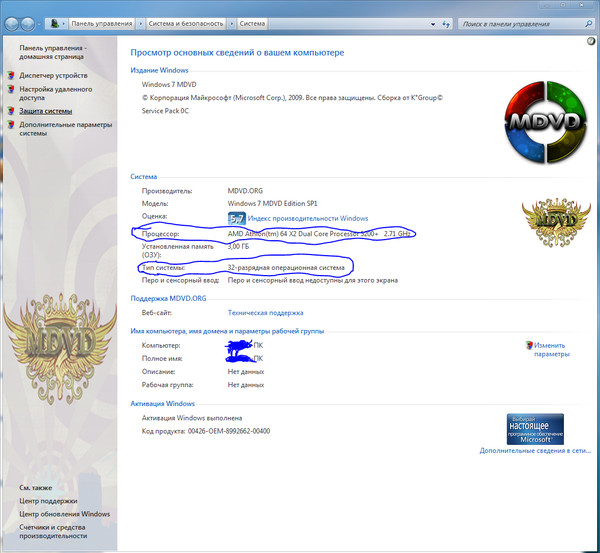
Task: Click the 3,00 ГБ memory value
Action: 238,246
